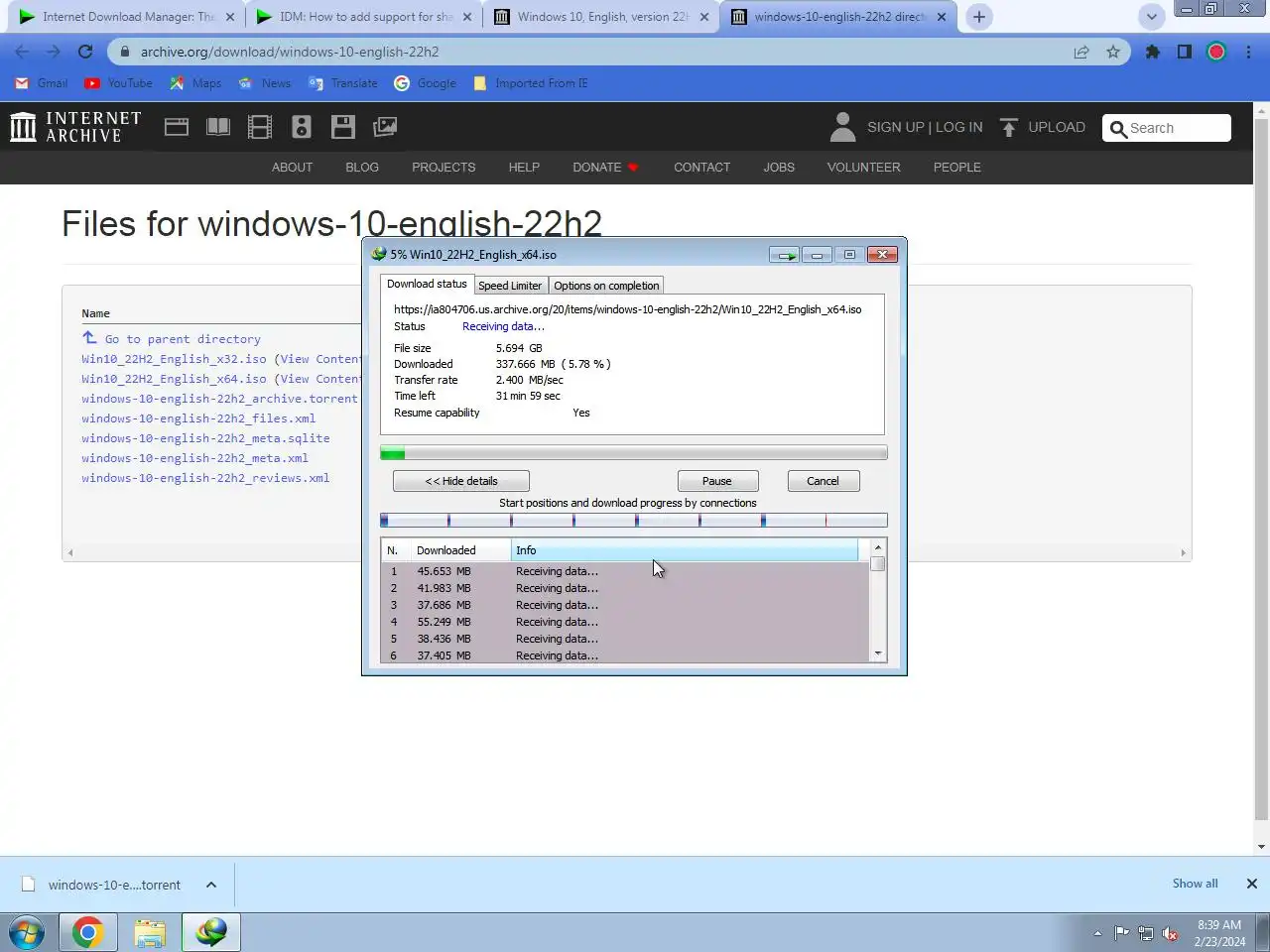Collapse with the Hide details button

(x=461, y=481)
